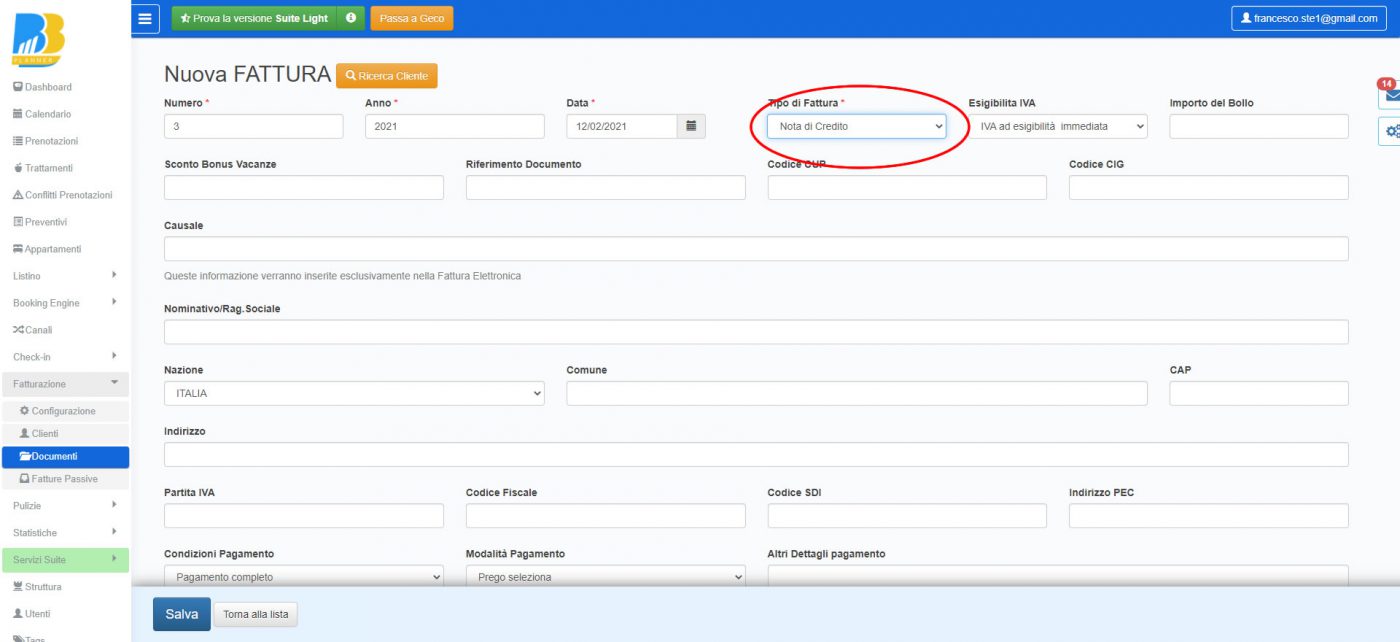Go to Appartamenti in the sidebar

point(47,249)
